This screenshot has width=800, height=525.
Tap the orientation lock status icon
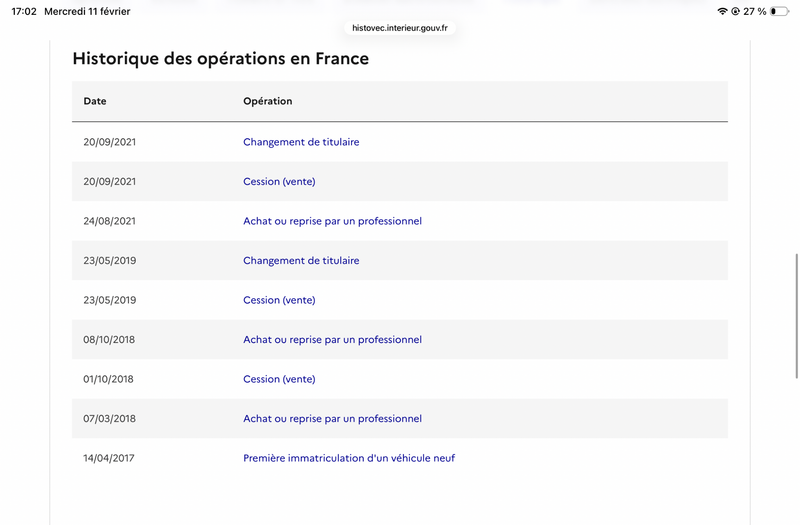coord(735,11)
